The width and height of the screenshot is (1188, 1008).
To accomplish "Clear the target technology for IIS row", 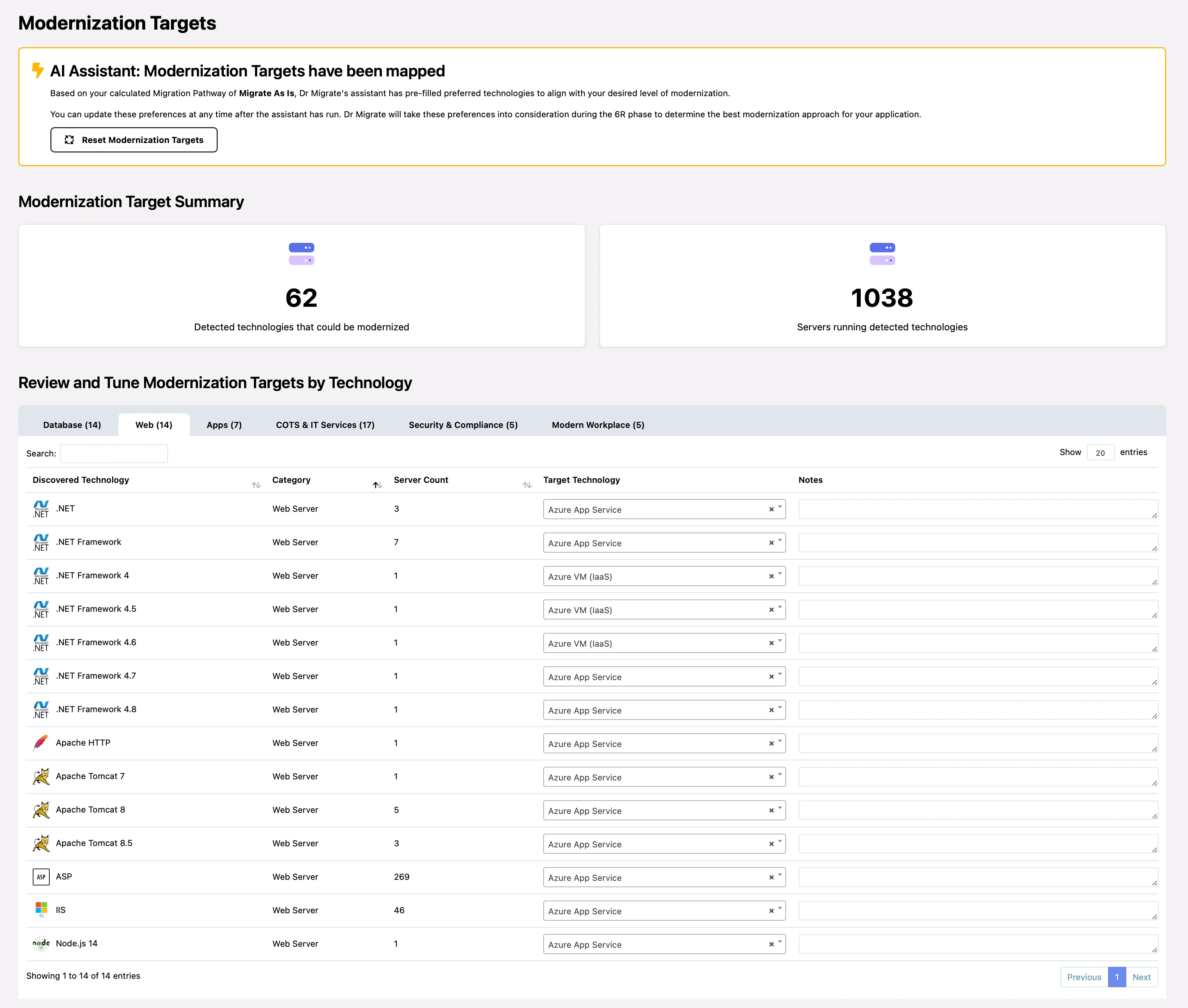I will click(771, 911).
